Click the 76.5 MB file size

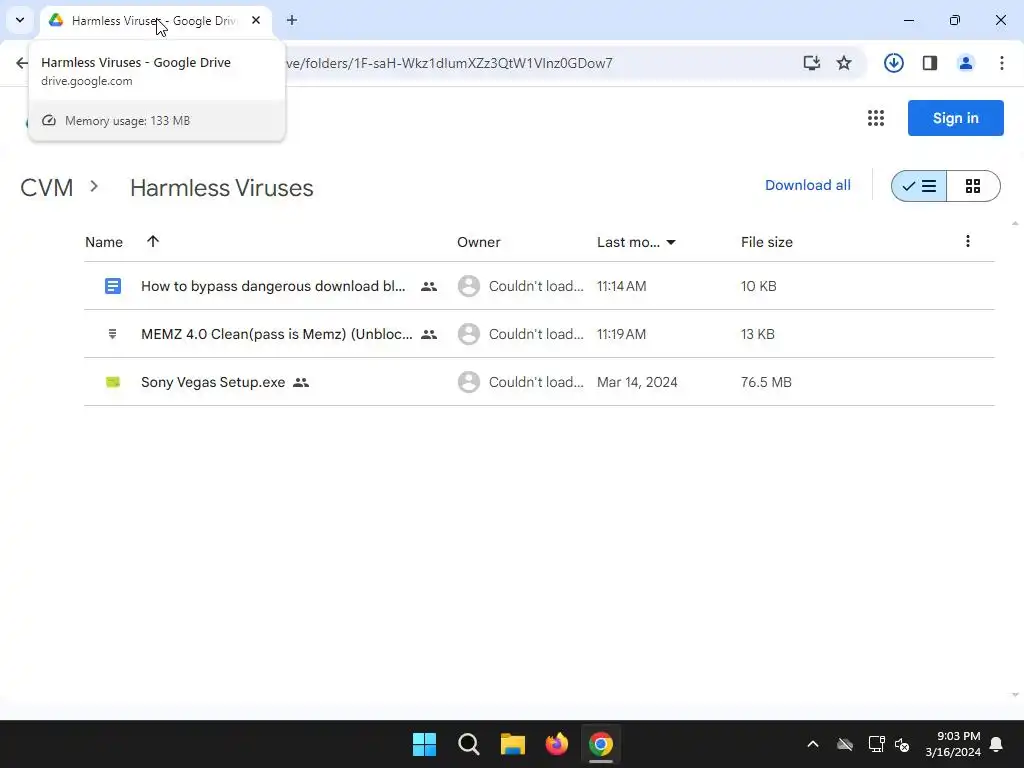pyautogui.click(x=766, y=382)
